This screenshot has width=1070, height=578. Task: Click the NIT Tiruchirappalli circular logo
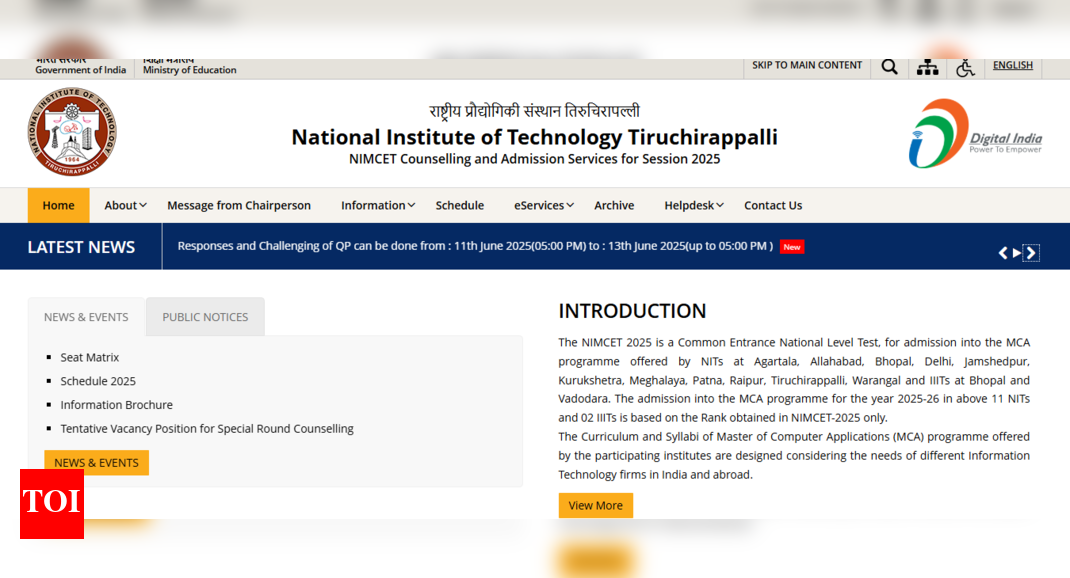(71, 133)
